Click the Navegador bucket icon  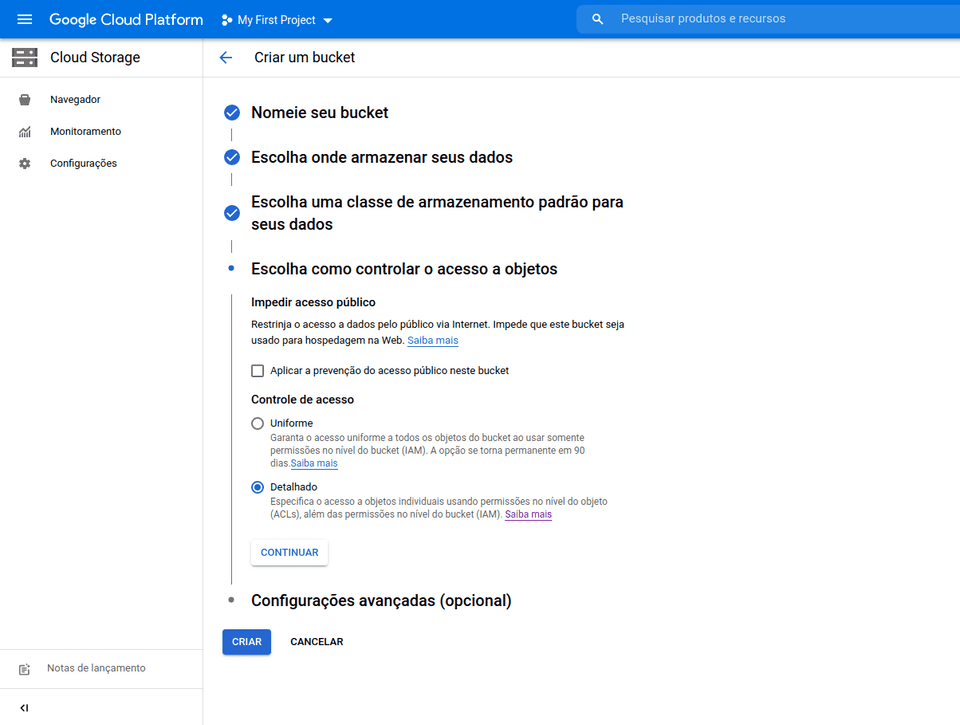click(x=25, y=100)
